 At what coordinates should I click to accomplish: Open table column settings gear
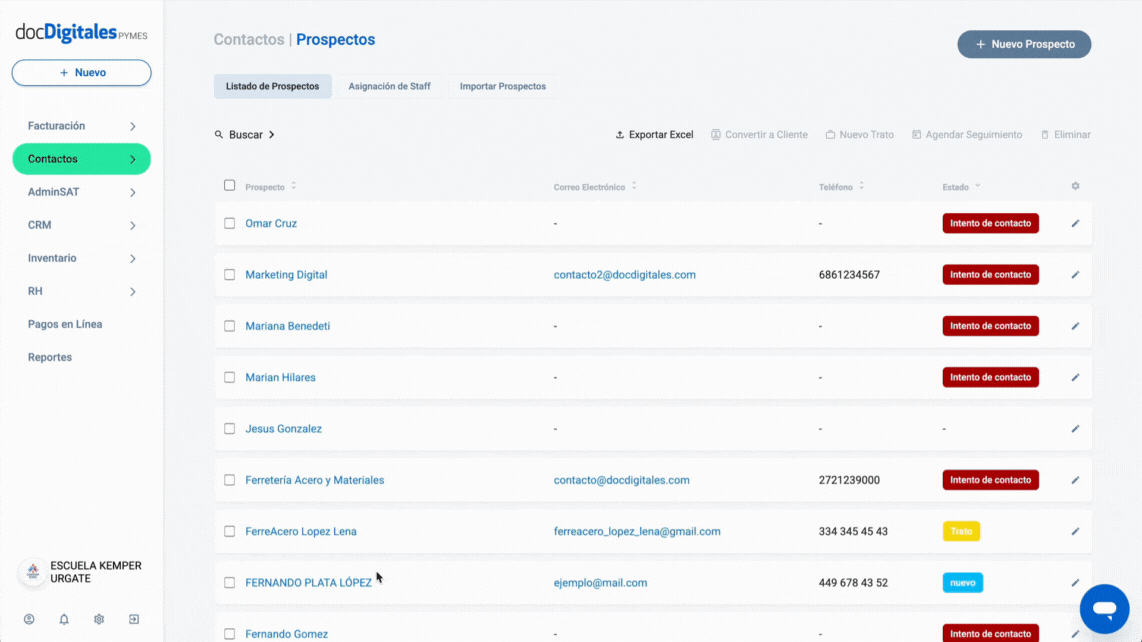click(x=1076, y=186)
